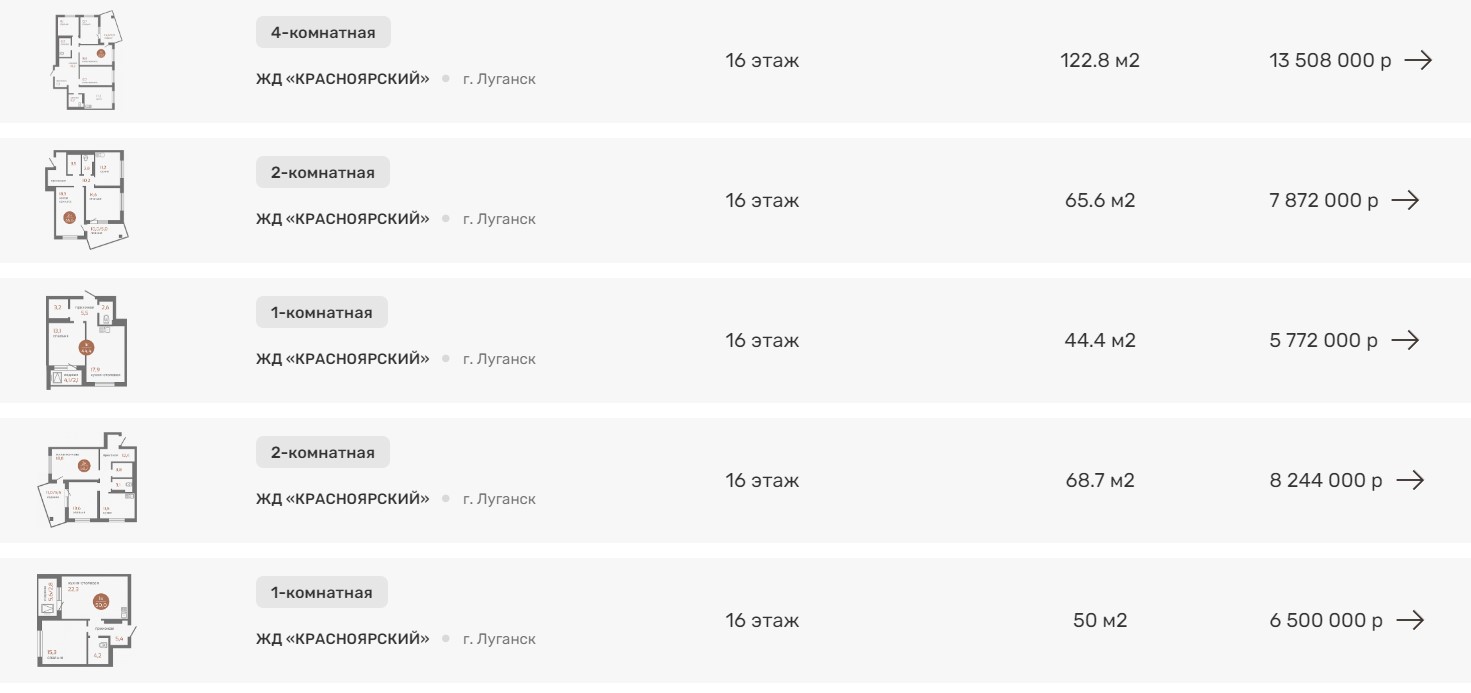Click the 8 244 000 р price
The image size is (1471, 693).
pyautogui.click(x=1326, y=480)
